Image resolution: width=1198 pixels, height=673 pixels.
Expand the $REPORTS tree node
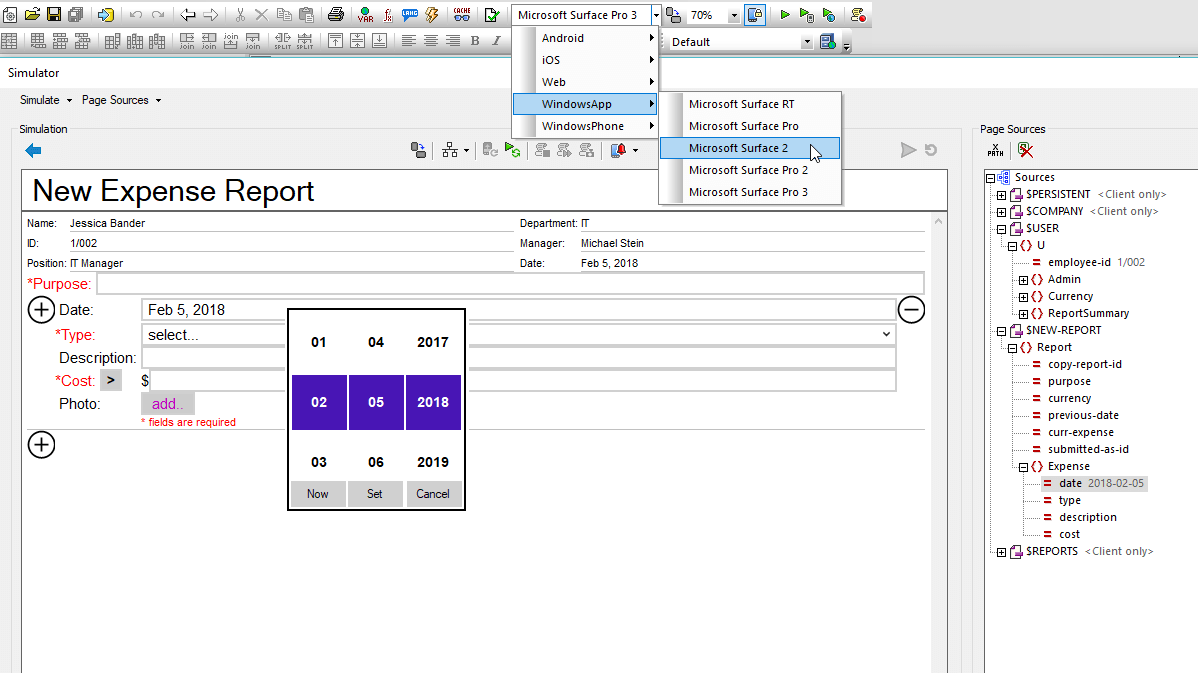[x=1002, y=552]
